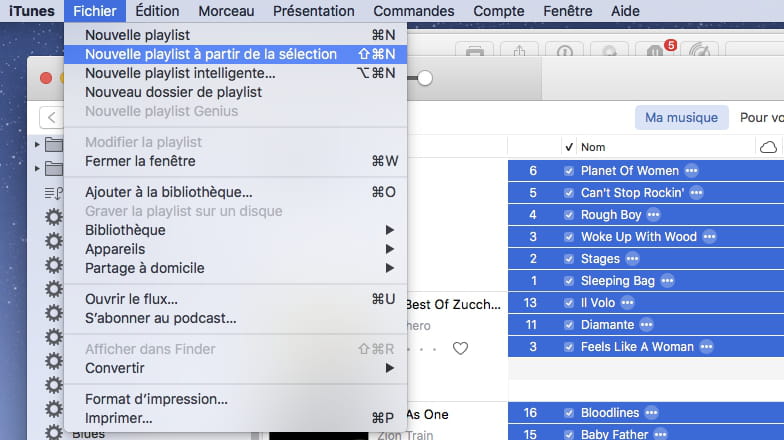Choose Format d'impression…
This screenshot has height=440, width=784.
(236, 399)
